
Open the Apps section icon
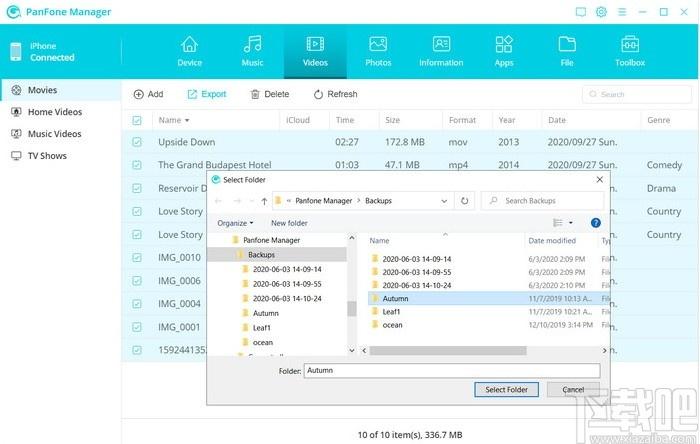coord(504,44)
